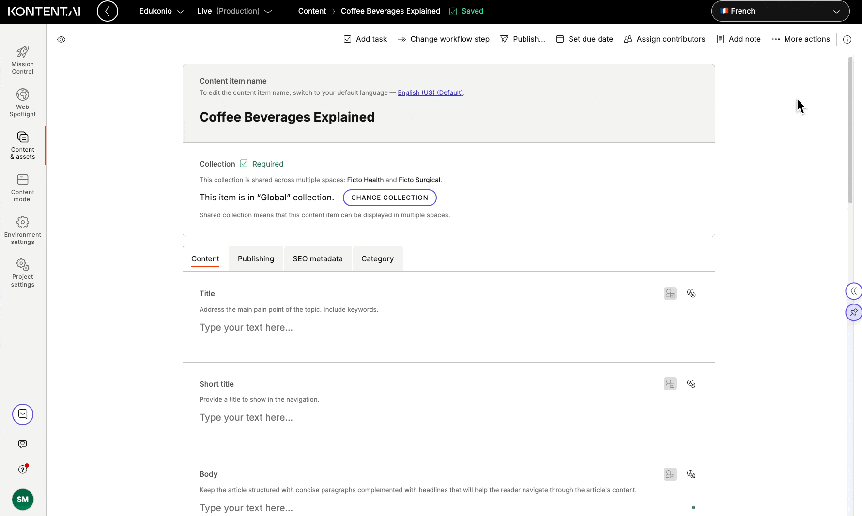Open the French language selector dropdown

[779, 11]
